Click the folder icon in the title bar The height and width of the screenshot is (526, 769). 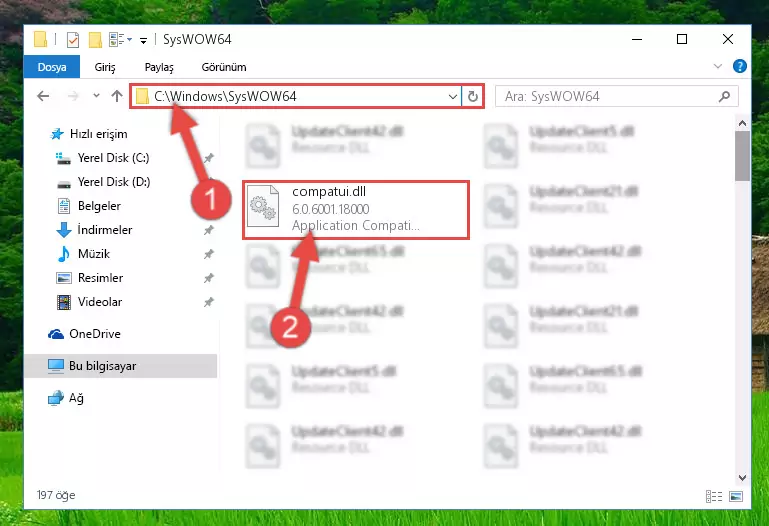click(x=41, y=39)
